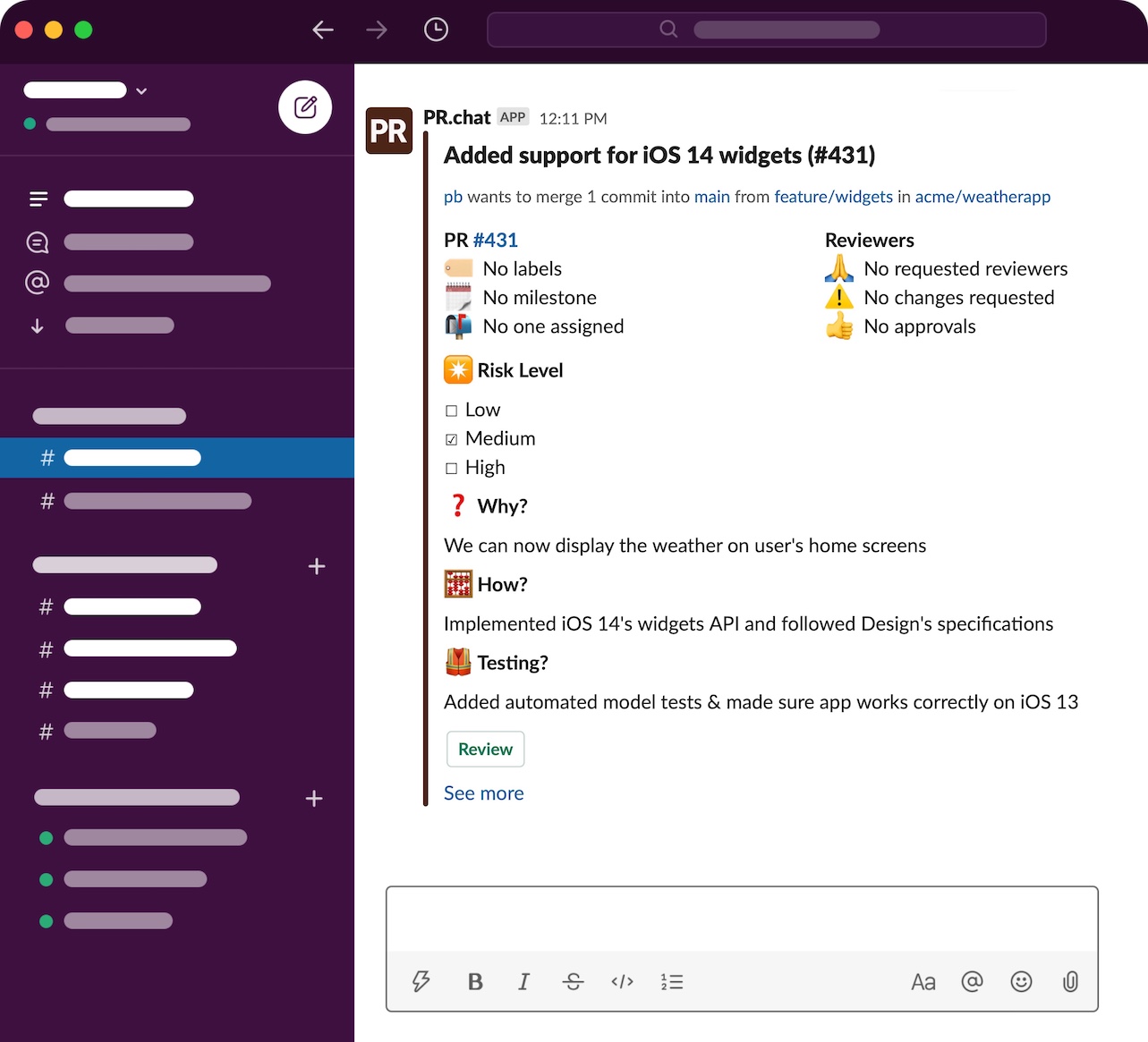Uncheck the Medium risk level box
Viewport: 1148px width, 1042px height.
click(451, 439)
